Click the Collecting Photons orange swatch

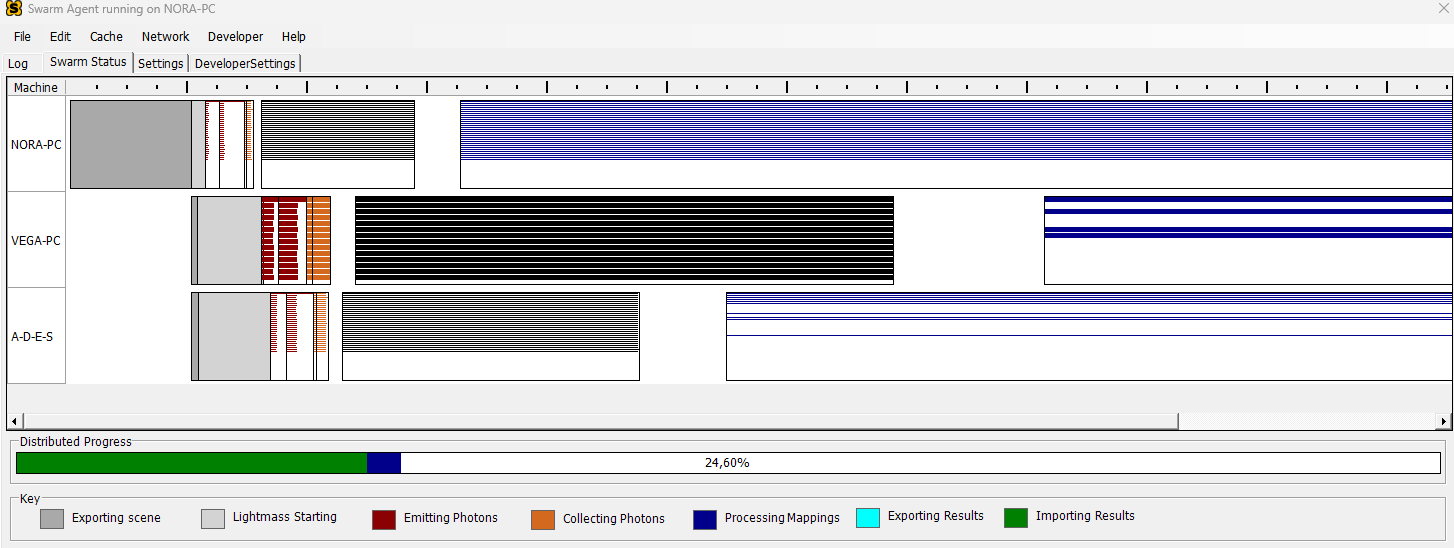coord(543,519)
